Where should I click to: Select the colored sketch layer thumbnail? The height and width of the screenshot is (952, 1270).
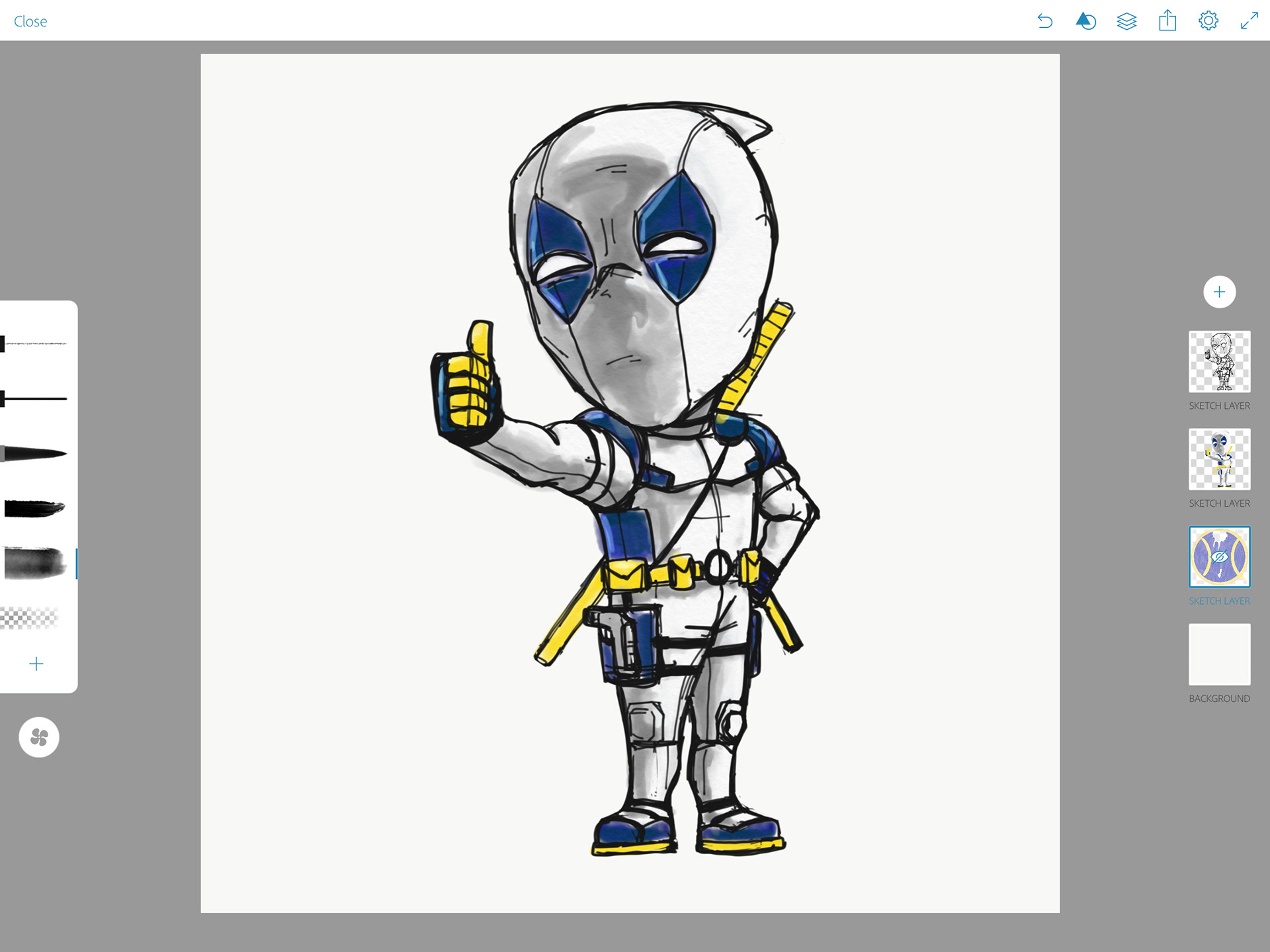[x=1219, y=459]
